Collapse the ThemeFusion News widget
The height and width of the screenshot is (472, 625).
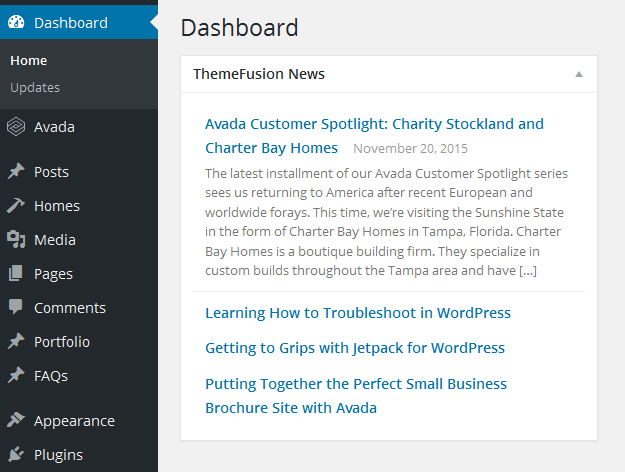click(x=579, y=74)
